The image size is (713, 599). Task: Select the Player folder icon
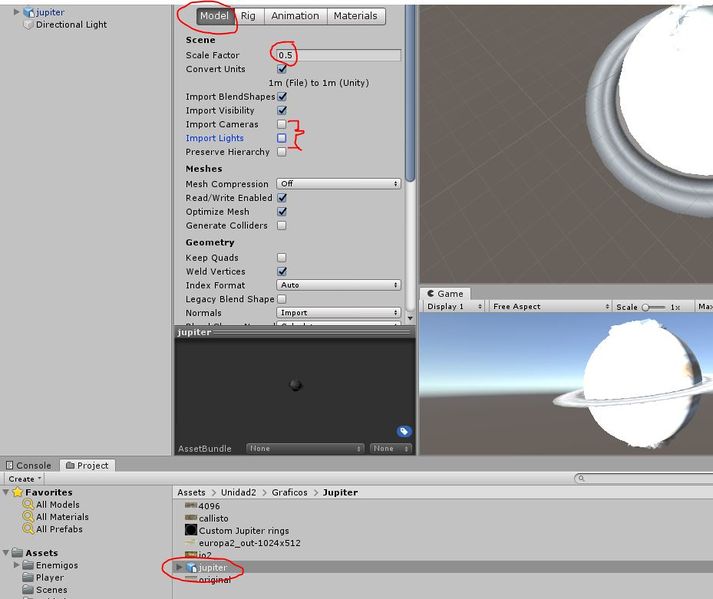tap(28, 577)
